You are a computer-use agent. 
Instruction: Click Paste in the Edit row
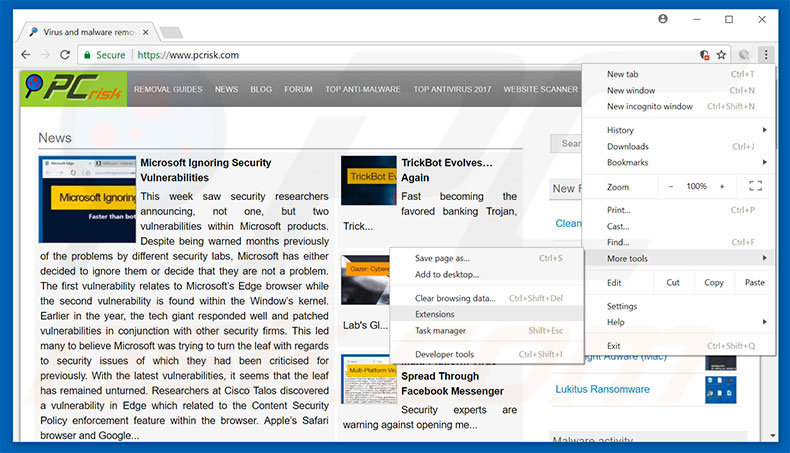tap(755, 283)
